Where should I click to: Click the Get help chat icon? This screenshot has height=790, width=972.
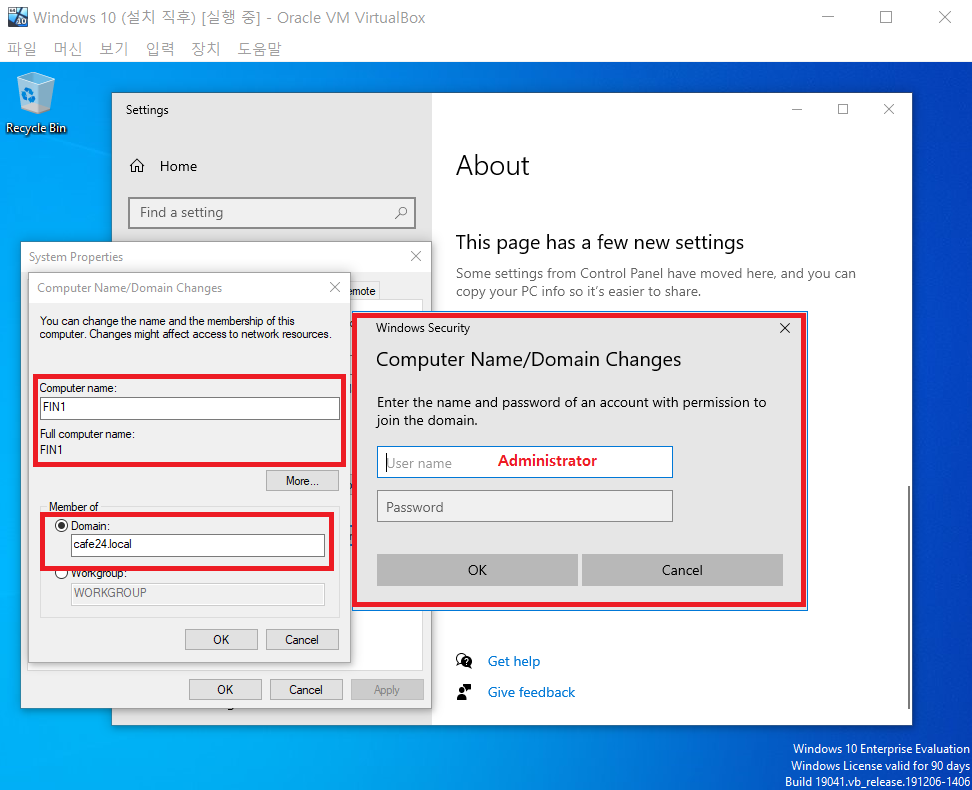(x=464, y=661)
